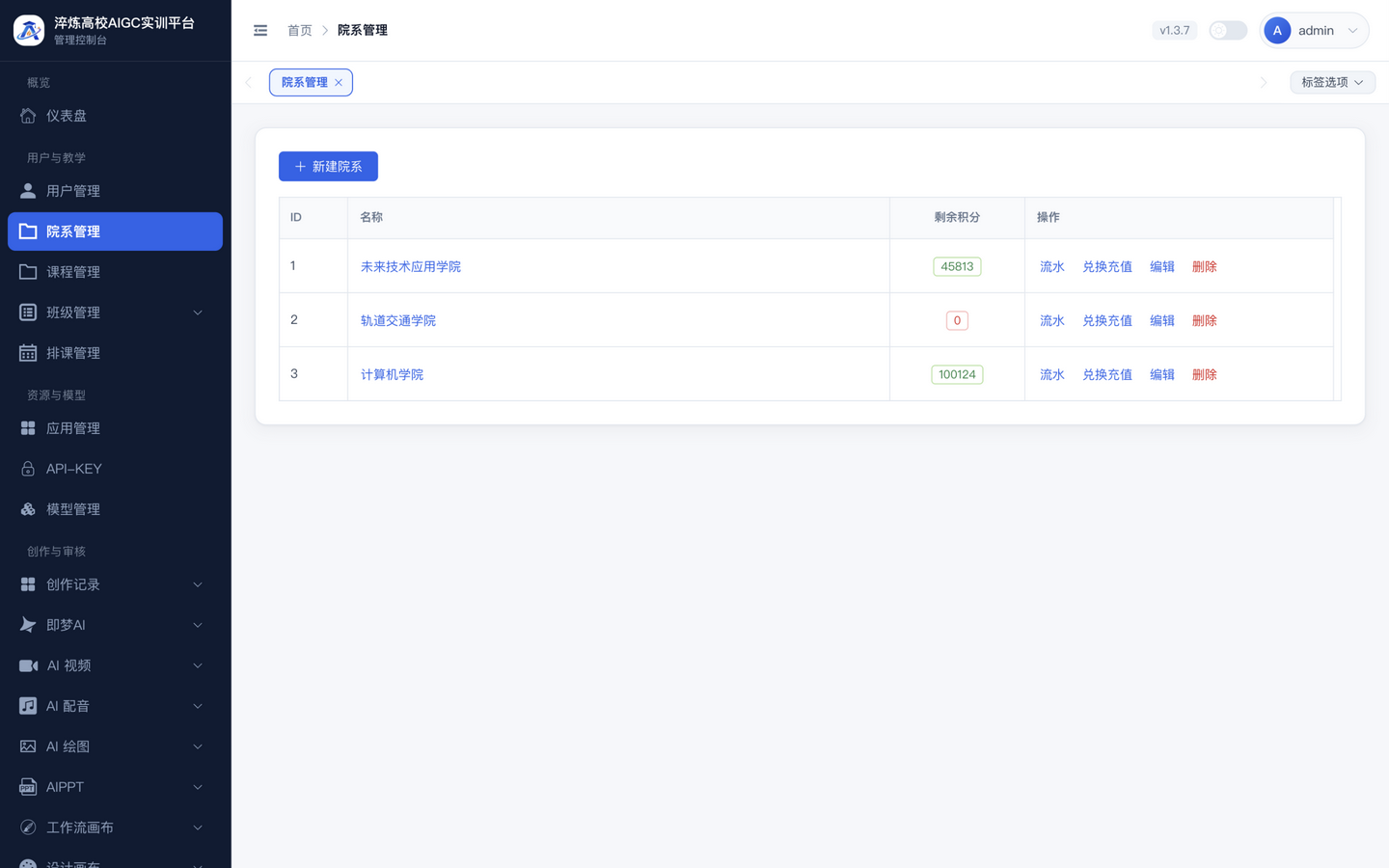Click 删除 for 轨道交通学院

tap(1205, 320)
